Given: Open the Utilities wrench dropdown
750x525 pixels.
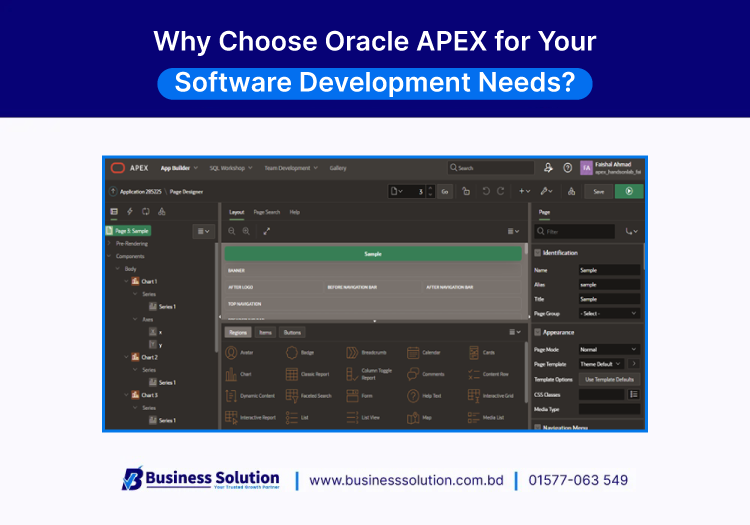Looking at the screenshot, I should (x=546, y=191).
